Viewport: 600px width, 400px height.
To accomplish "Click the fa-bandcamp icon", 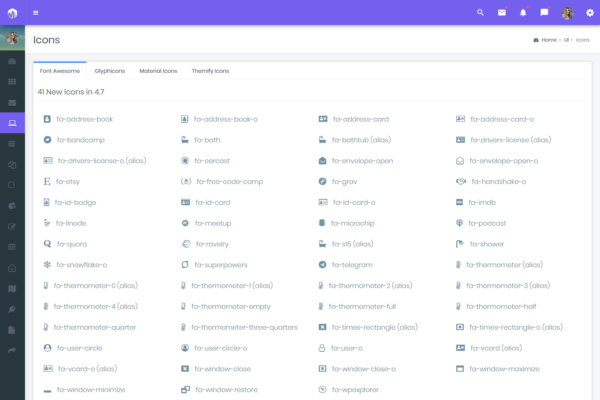I will click(x=47, y=140).
